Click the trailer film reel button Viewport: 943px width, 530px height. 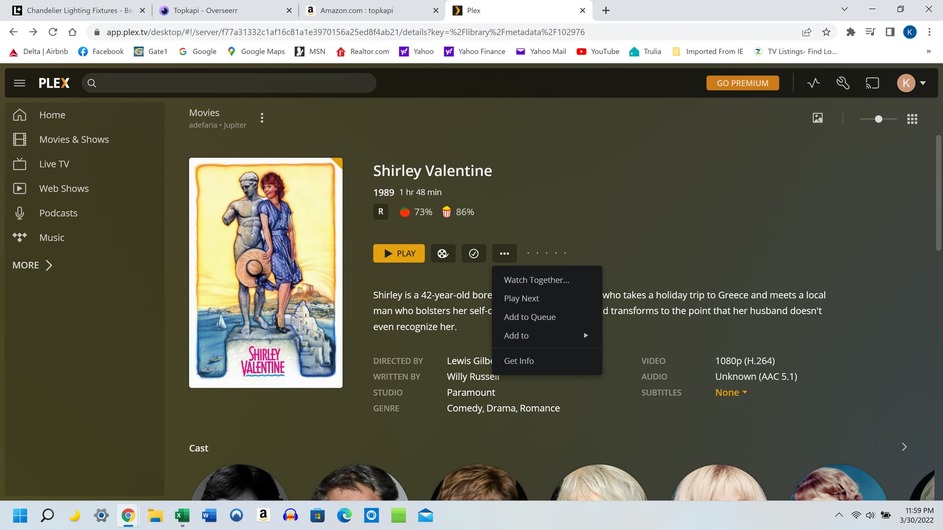[x=443, y=253]
